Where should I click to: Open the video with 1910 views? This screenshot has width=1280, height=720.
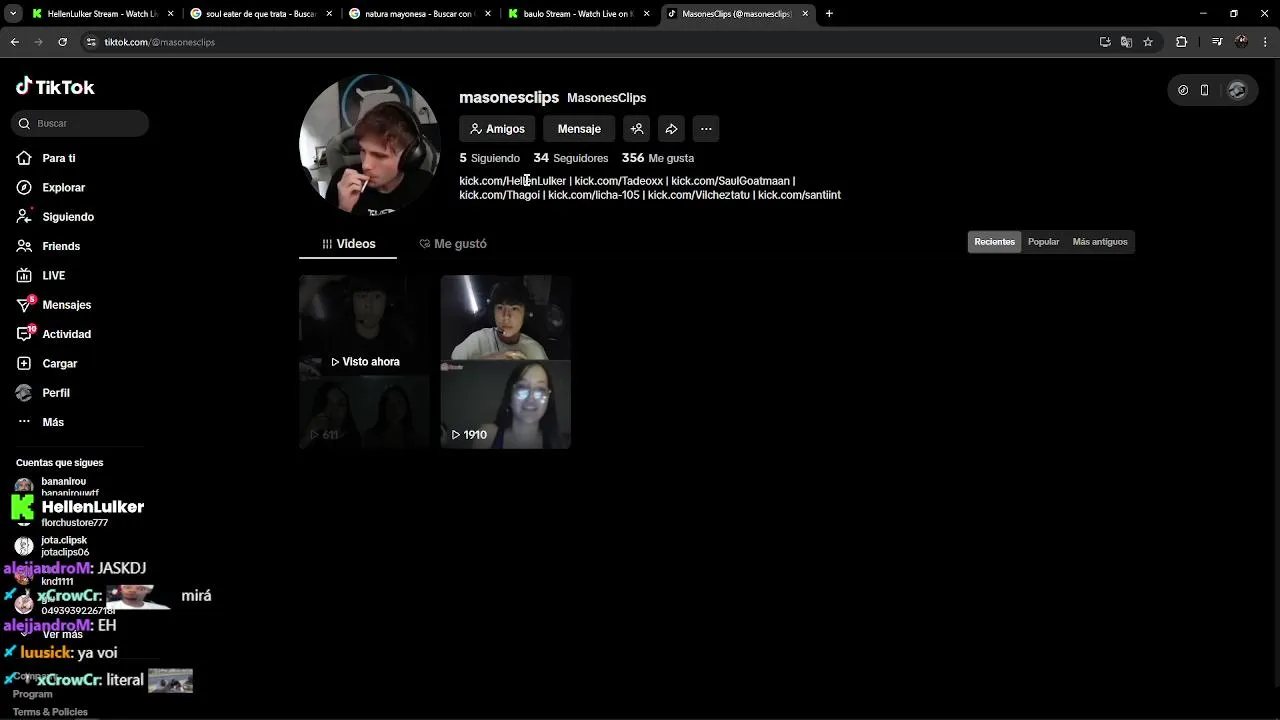click(506, 362)
